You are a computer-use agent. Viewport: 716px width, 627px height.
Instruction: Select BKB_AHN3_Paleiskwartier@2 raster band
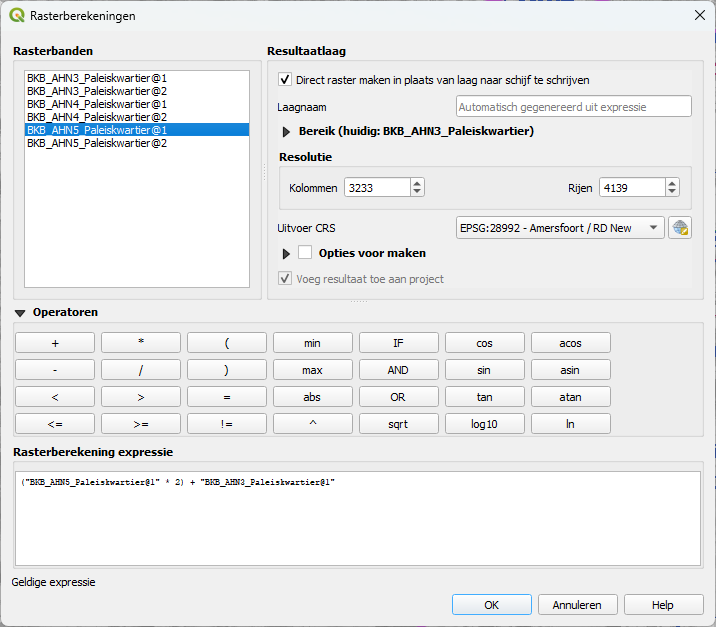coord(97,90)
